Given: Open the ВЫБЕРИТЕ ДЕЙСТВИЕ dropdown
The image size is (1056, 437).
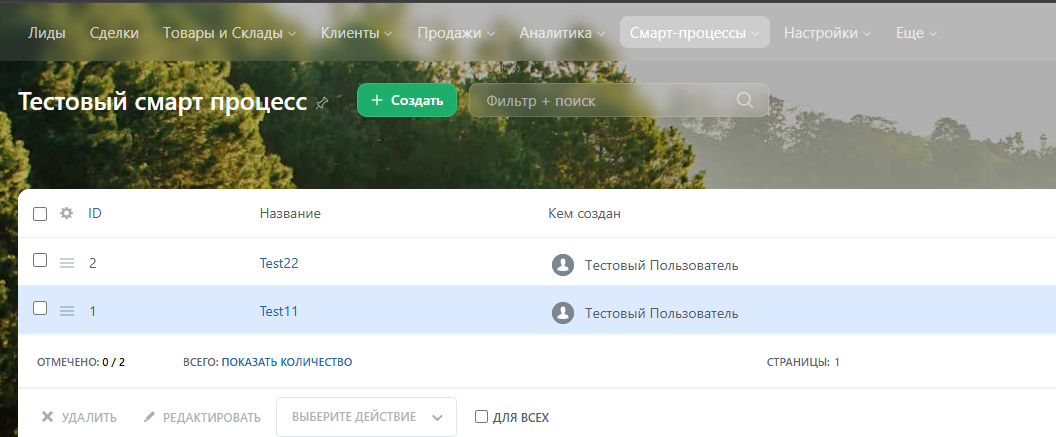Looking at the screenshot, I should click(x=366, y=417).
